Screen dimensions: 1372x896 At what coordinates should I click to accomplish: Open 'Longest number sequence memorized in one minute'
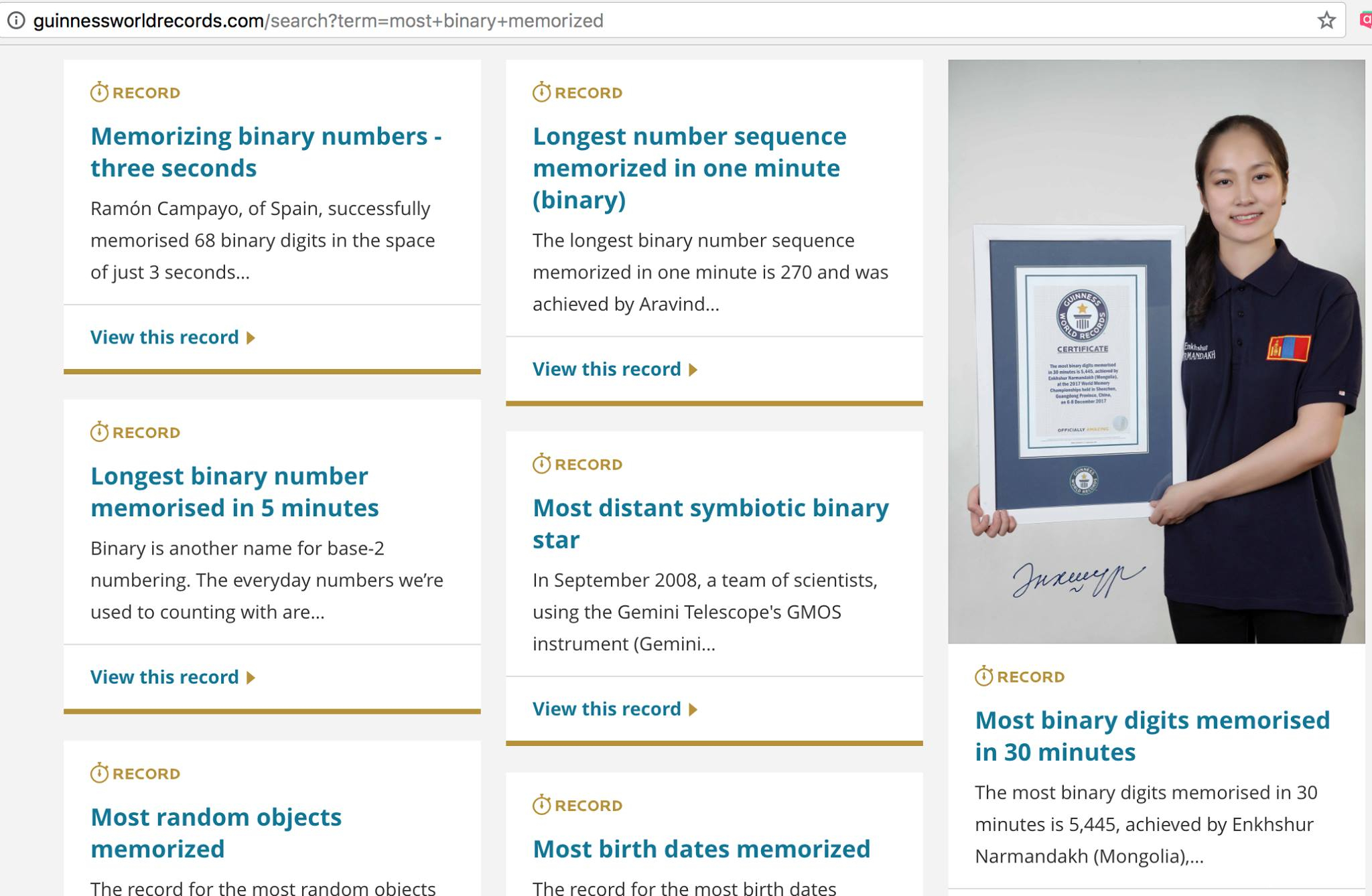click(689, 168)
